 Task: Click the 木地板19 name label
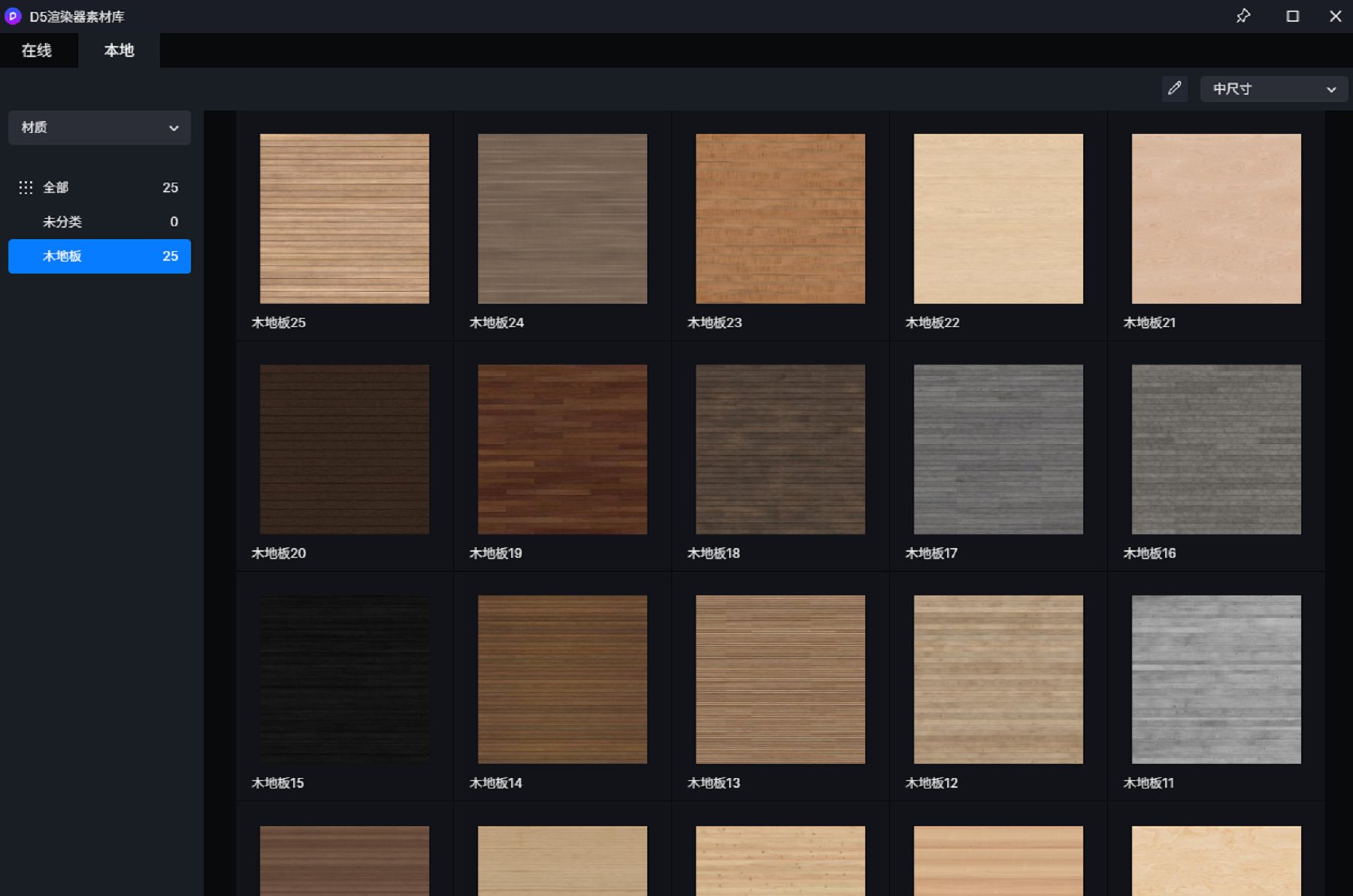[x=496, y=553]
